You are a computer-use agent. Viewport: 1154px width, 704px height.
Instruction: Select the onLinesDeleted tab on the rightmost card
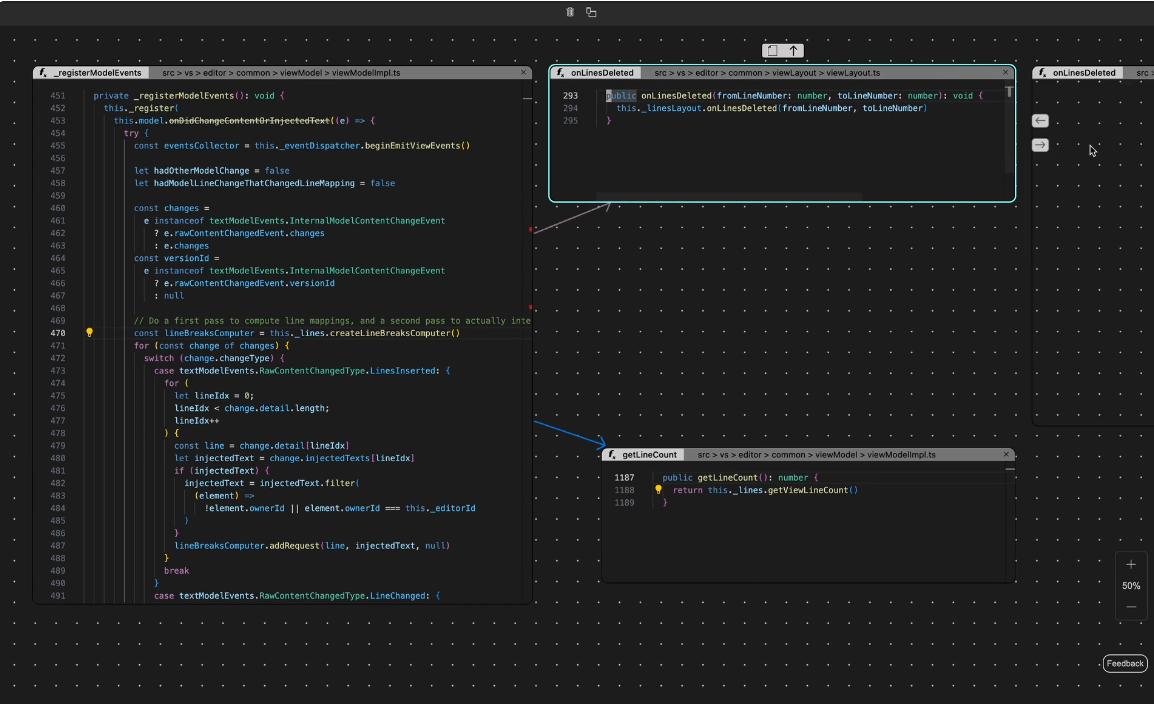(1078, 73)
